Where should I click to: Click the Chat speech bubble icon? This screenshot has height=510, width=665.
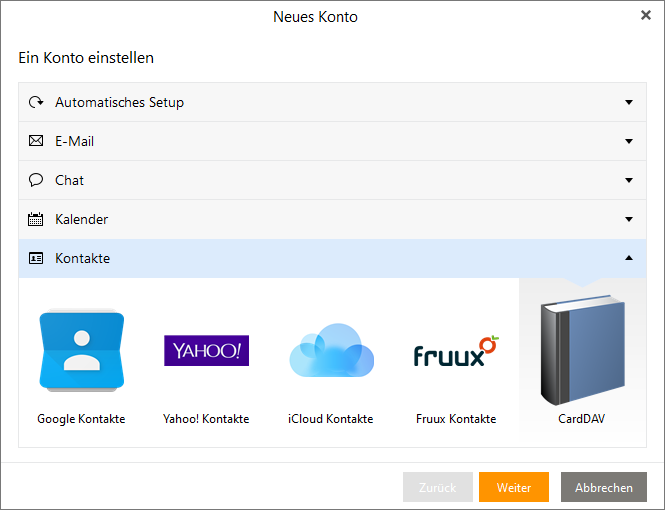[x=36, y=180]
